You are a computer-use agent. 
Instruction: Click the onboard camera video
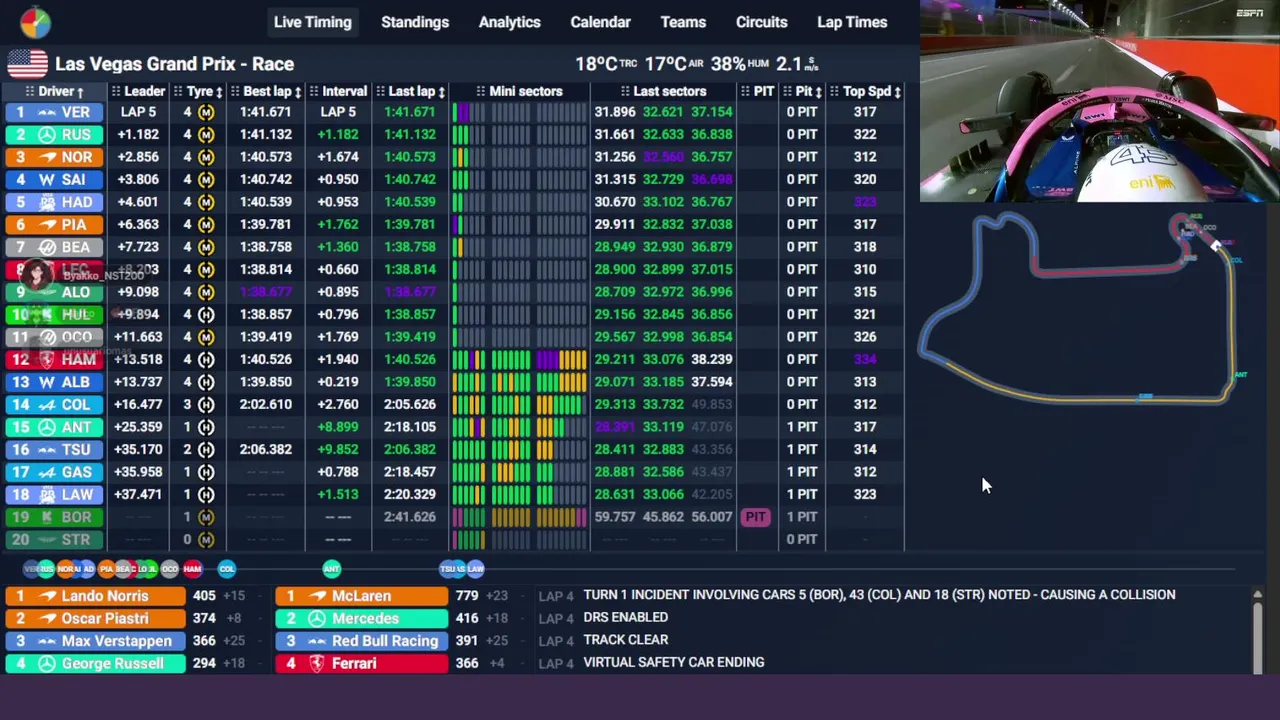pos(1099,101)
